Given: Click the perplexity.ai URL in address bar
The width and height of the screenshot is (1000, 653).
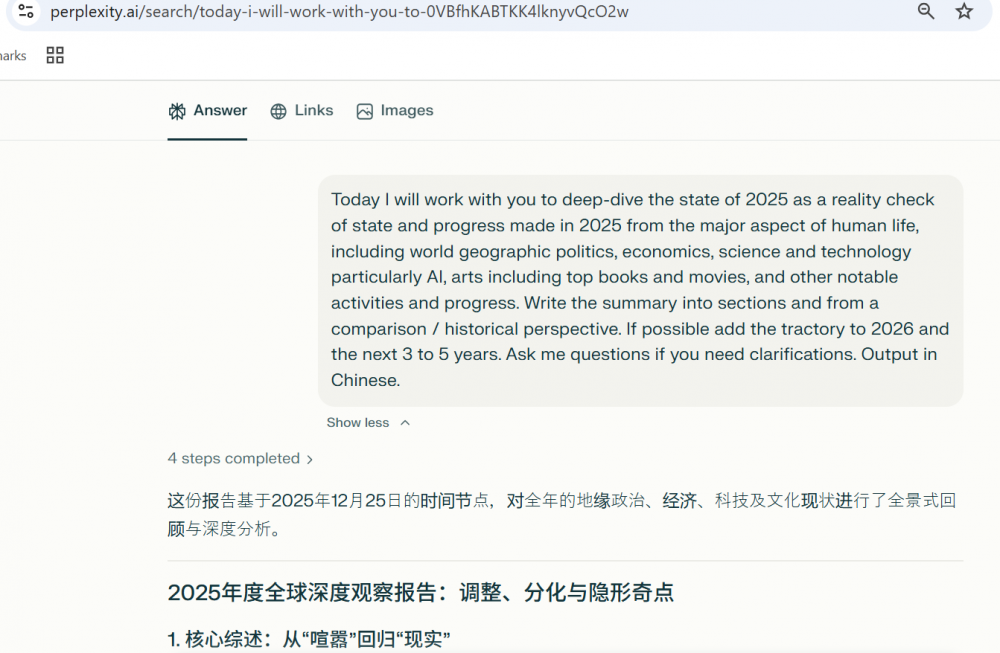Looking at the screenshot, I should [340, 12].
